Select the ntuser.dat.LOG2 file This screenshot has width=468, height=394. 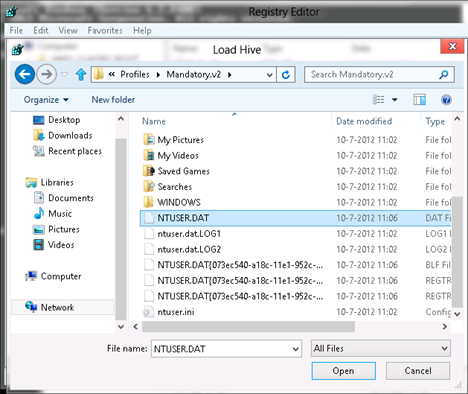click(295, 249)
